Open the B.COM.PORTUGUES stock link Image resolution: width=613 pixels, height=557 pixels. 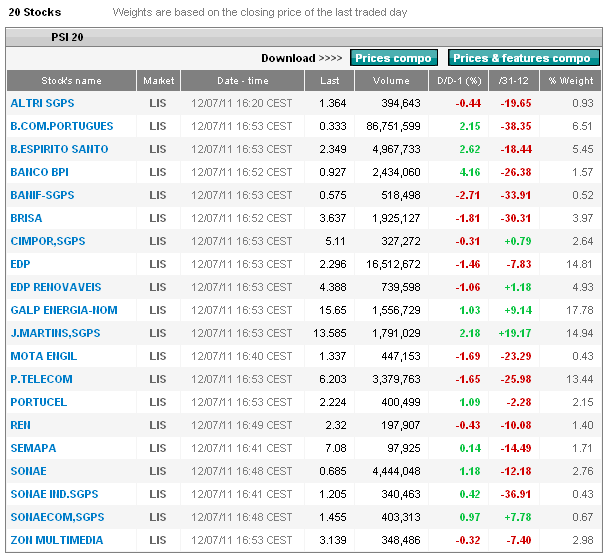(x=61, y=126)
